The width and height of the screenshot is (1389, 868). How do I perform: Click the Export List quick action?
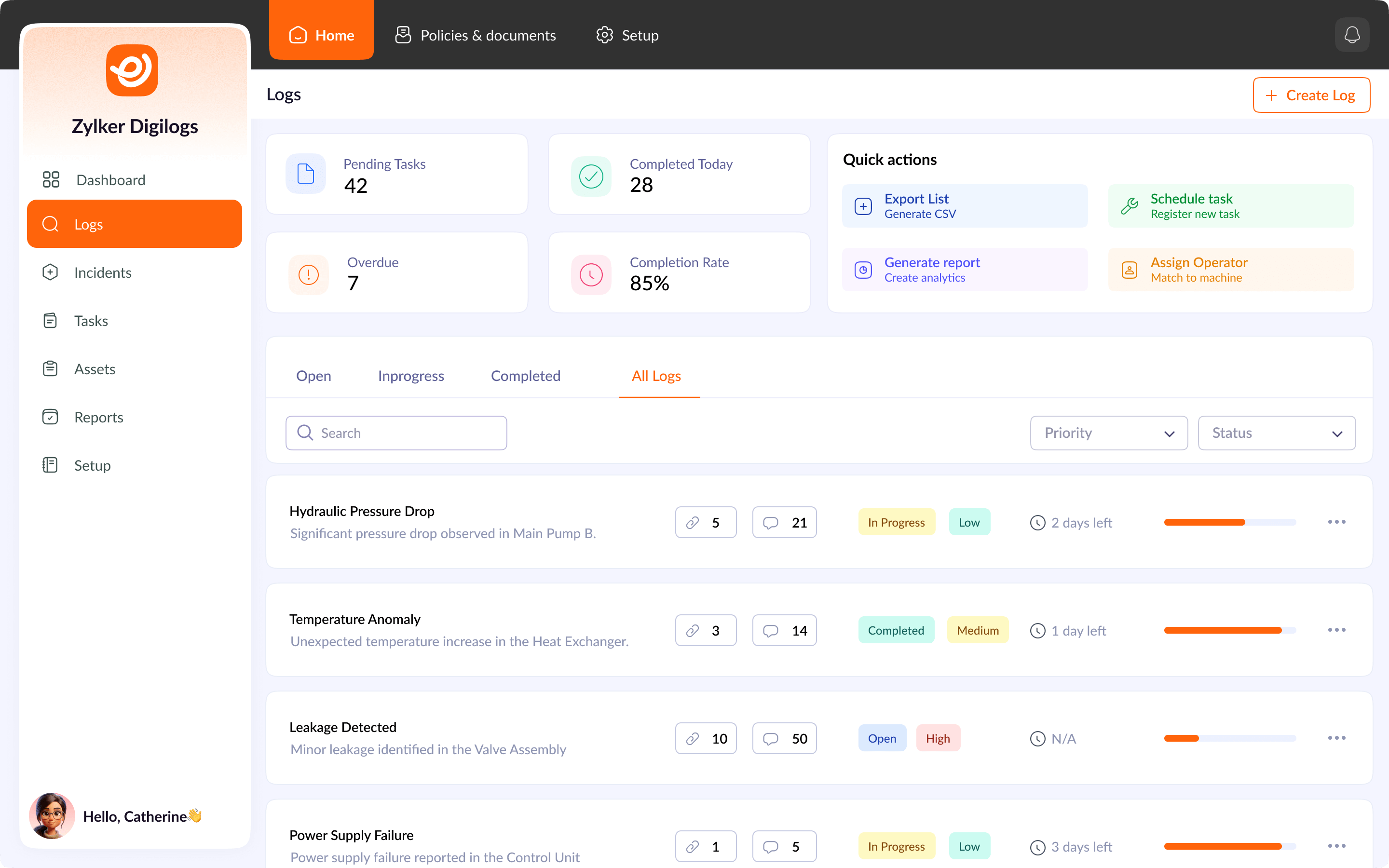(x=964, y=206)
